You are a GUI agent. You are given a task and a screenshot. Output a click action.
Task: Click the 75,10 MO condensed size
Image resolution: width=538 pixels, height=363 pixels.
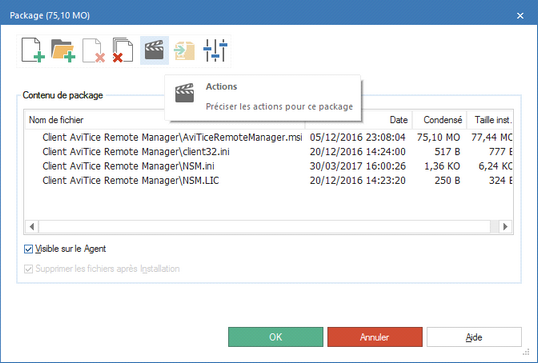pyautogui.click(x=438, y=137)
